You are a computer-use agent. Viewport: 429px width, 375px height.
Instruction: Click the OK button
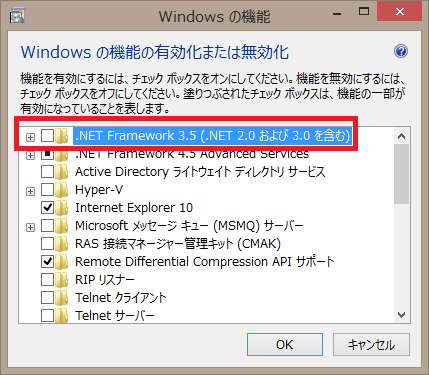pyautogui.click(x=285, y=344)
